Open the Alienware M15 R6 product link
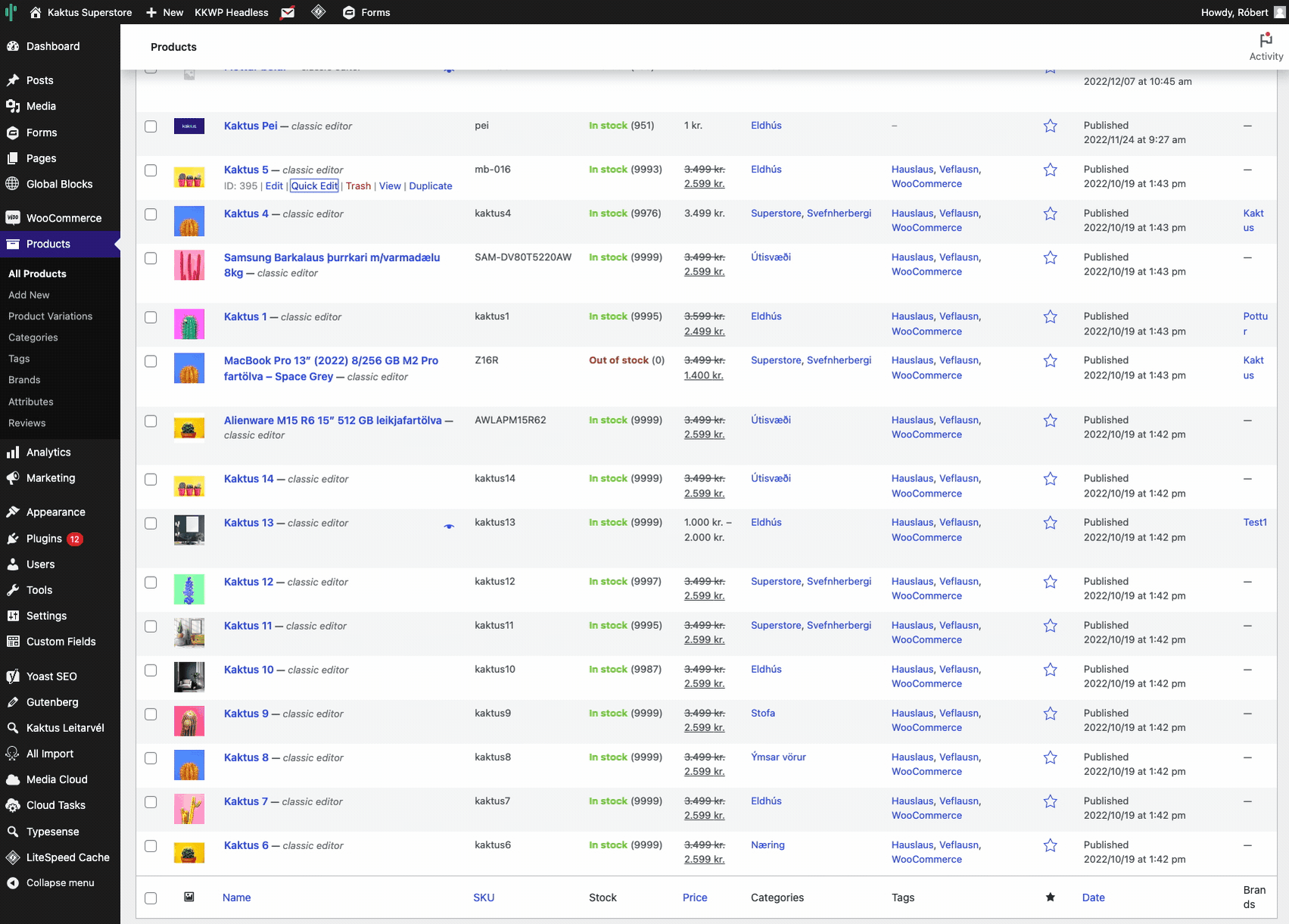This screenshot has width=1289, height=924. pyautogui.click(x=332, y=420)
